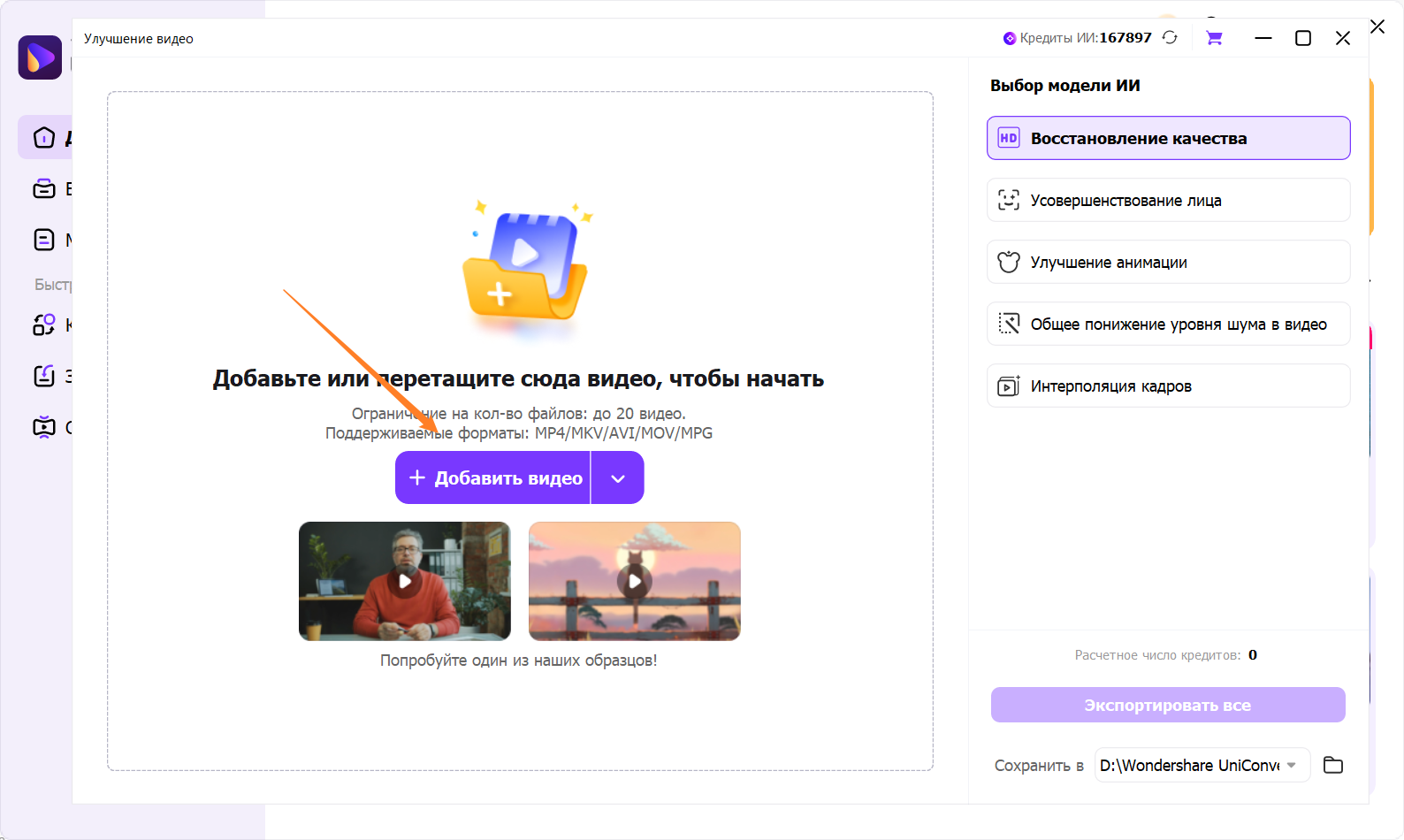Expand the arrow next to Добавить видео
Image resolution: width=1404 pixels, height=840 pixels.
pyautogui.click(x=618, y=478)
